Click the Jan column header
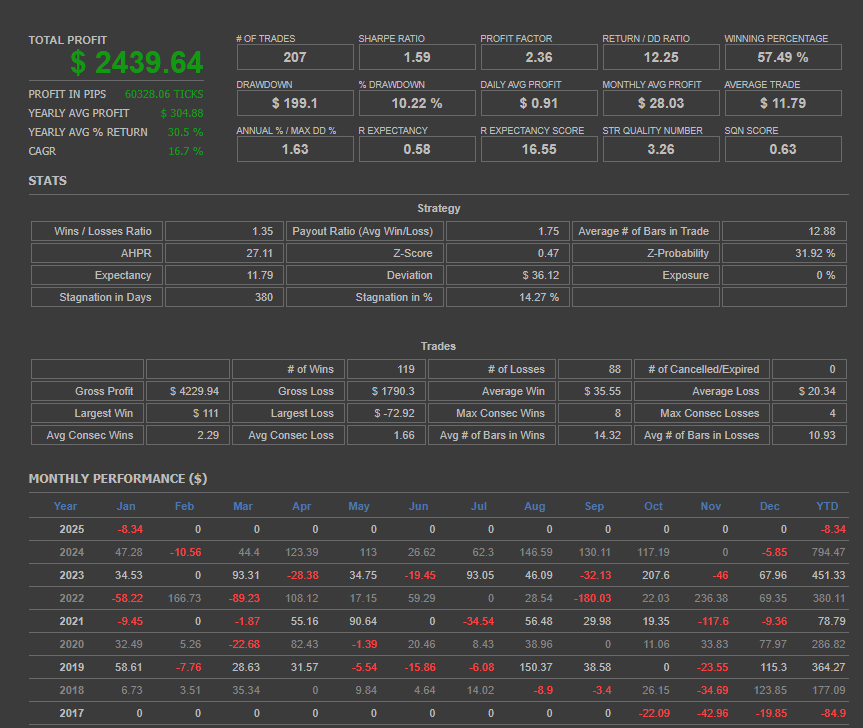 (x=126, y=506)
